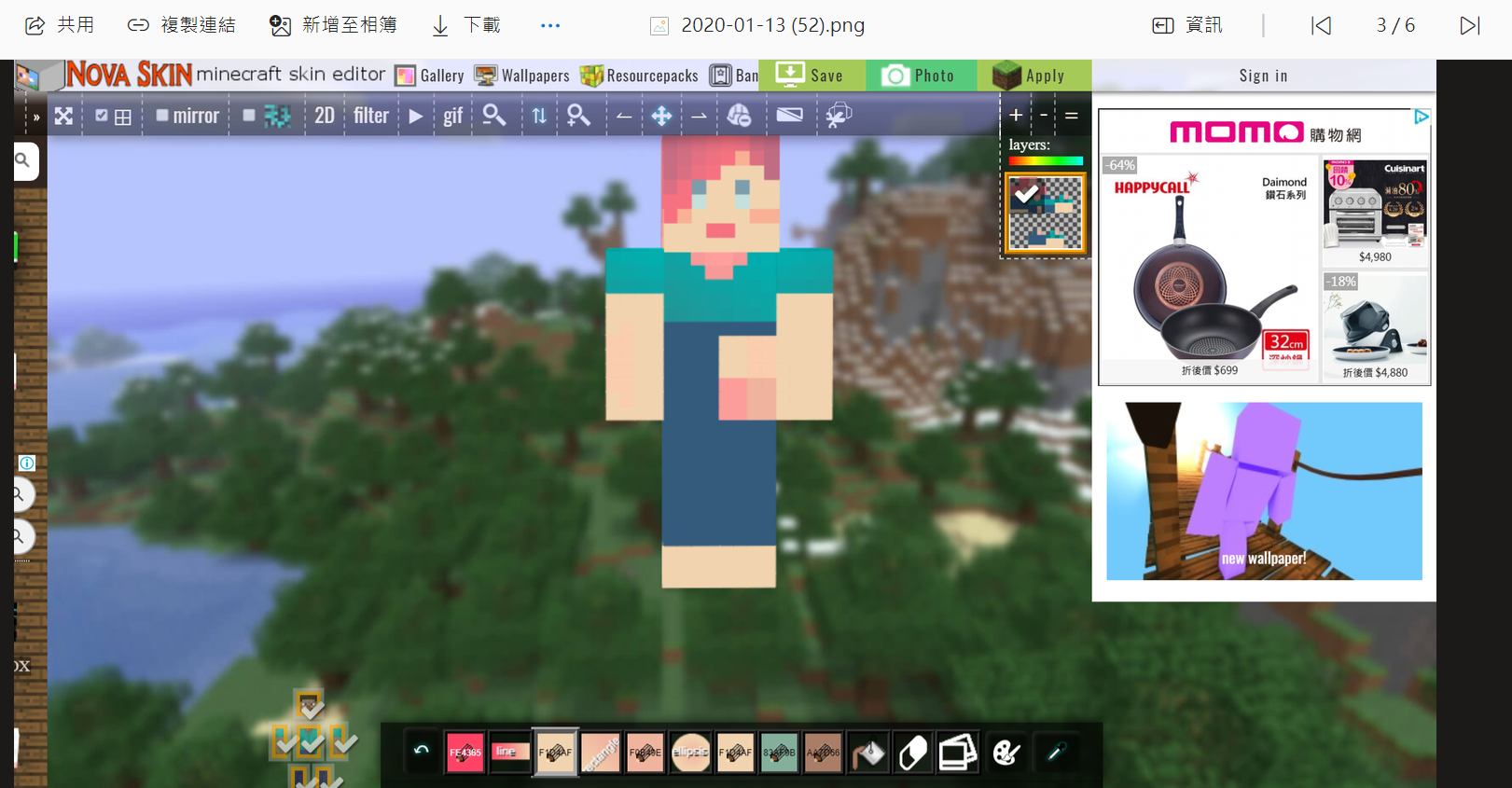Toggle layer visibility checkmark in layers panel

1026,193
